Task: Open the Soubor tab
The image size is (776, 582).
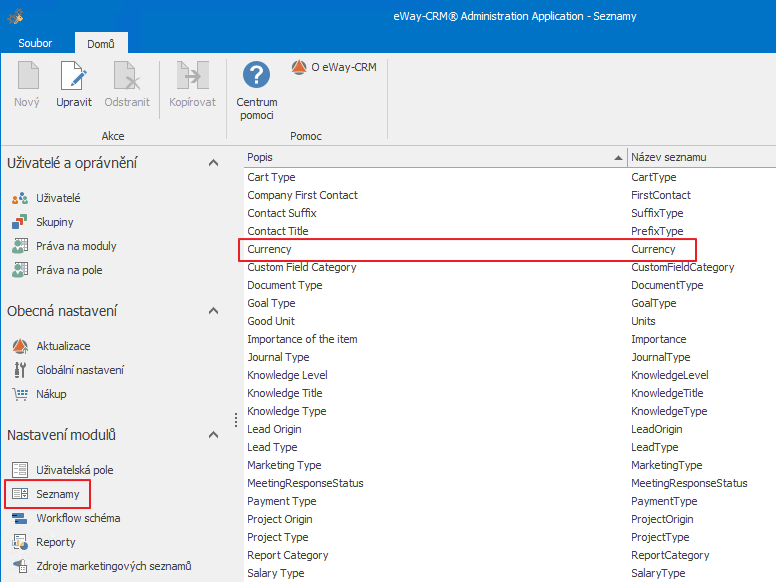Action: [x=35, y=43]
